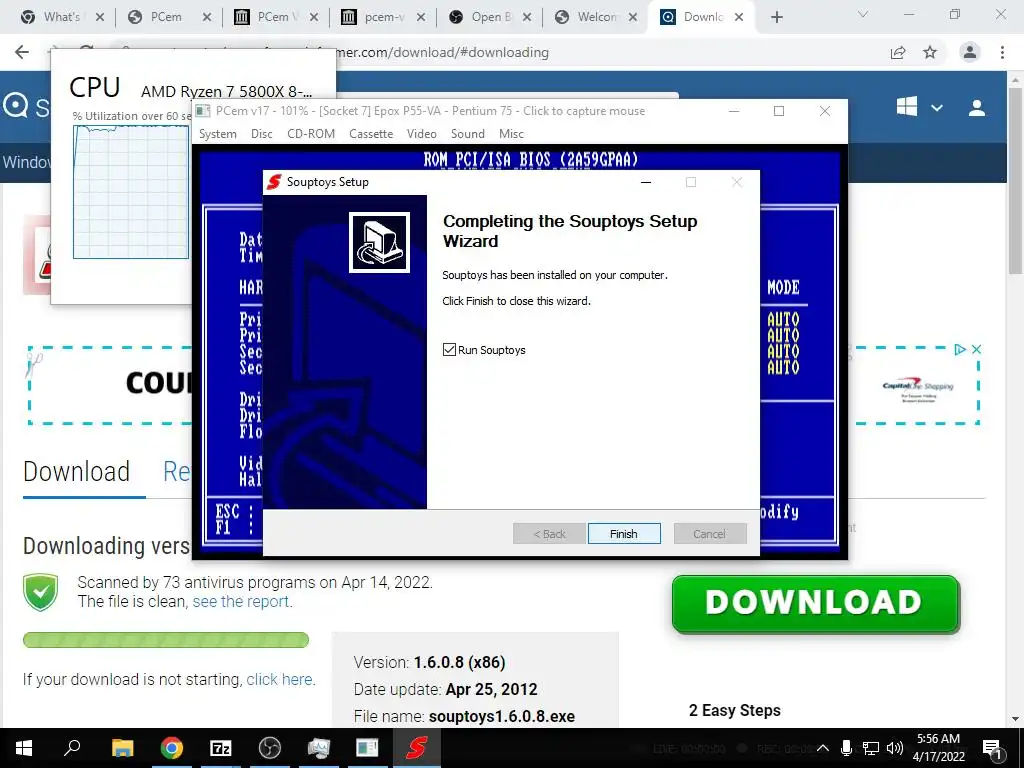Open the notification center icon
1024x768 pixels.
tap(992, 749)
